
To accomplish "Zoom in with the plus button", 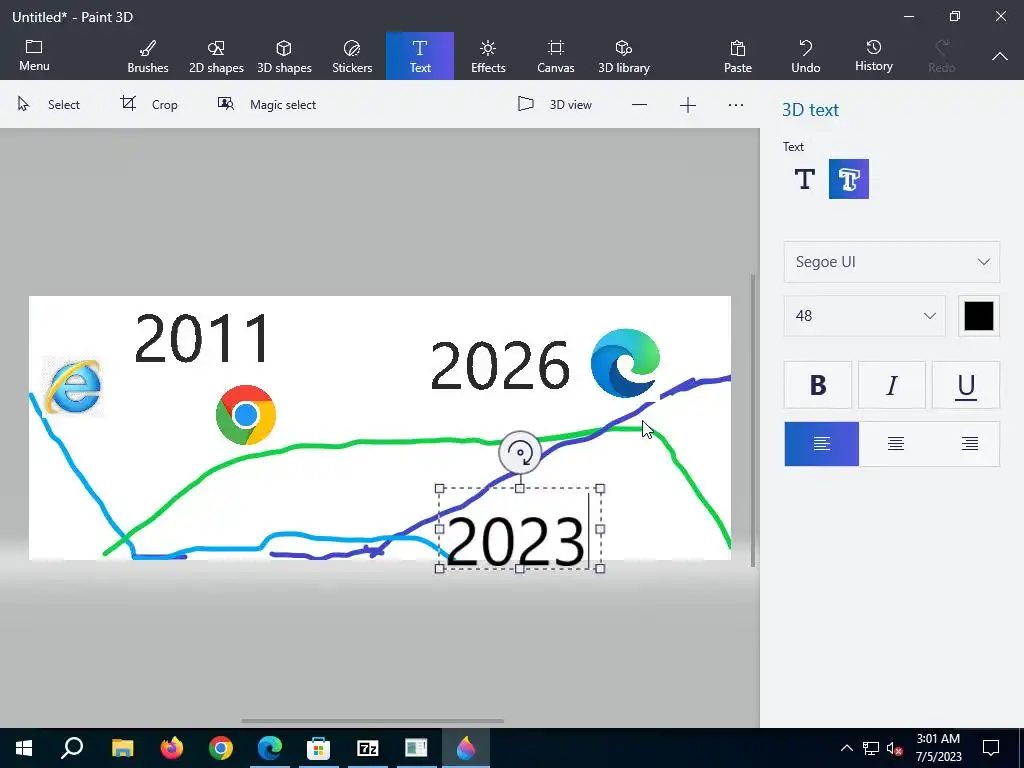I will (x=688, y=105).
